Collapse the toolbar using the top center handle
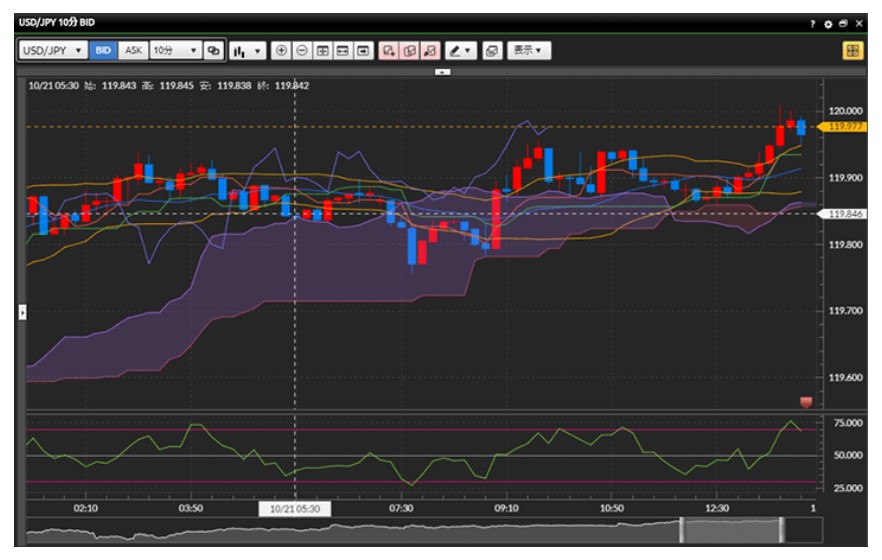This screenshot has height=560, width=882. 443,72
